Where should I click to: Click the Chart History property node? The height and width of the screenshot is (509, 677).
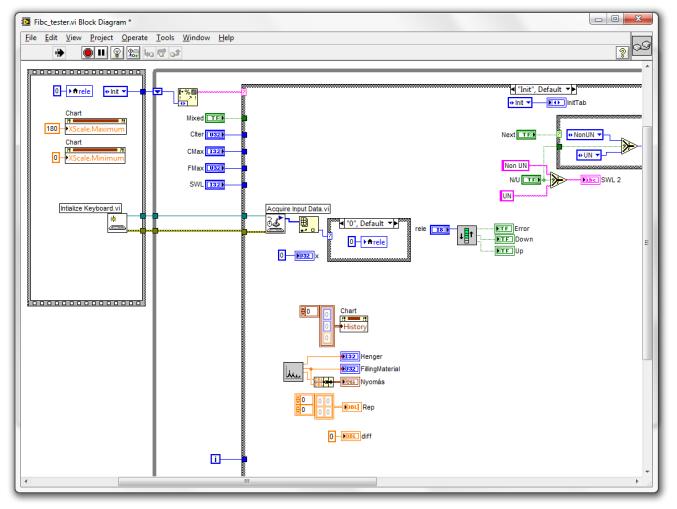354,323
